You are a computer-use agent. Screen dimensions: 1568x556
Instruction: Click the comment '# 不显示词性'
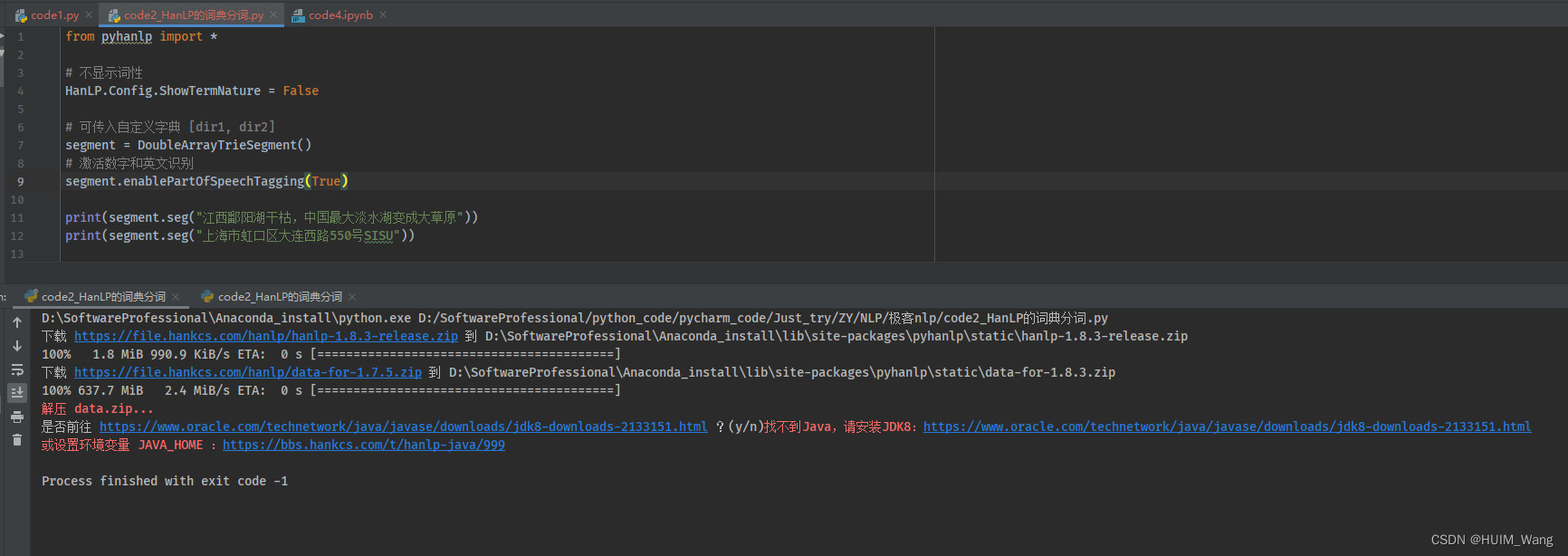point(104,72)
